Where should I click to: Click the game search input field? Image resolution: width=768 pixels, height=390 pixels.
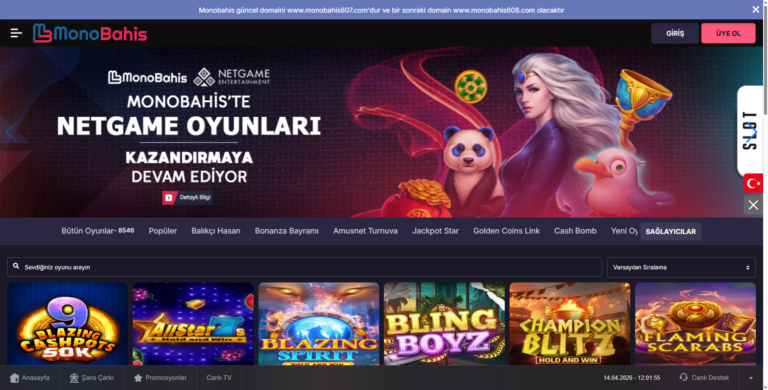point(305,267)
